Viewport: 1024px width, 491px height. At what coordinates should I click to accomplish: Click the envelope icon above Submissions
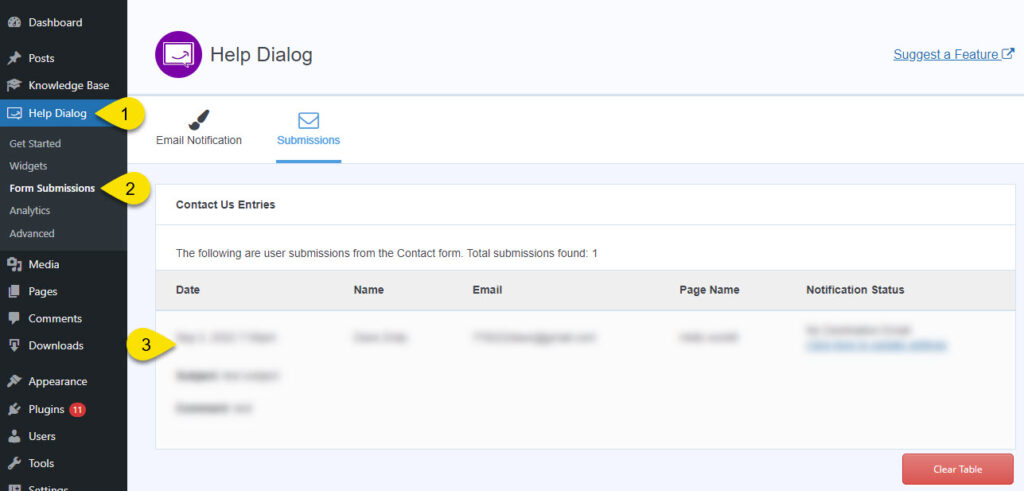(x=308, y=120)
